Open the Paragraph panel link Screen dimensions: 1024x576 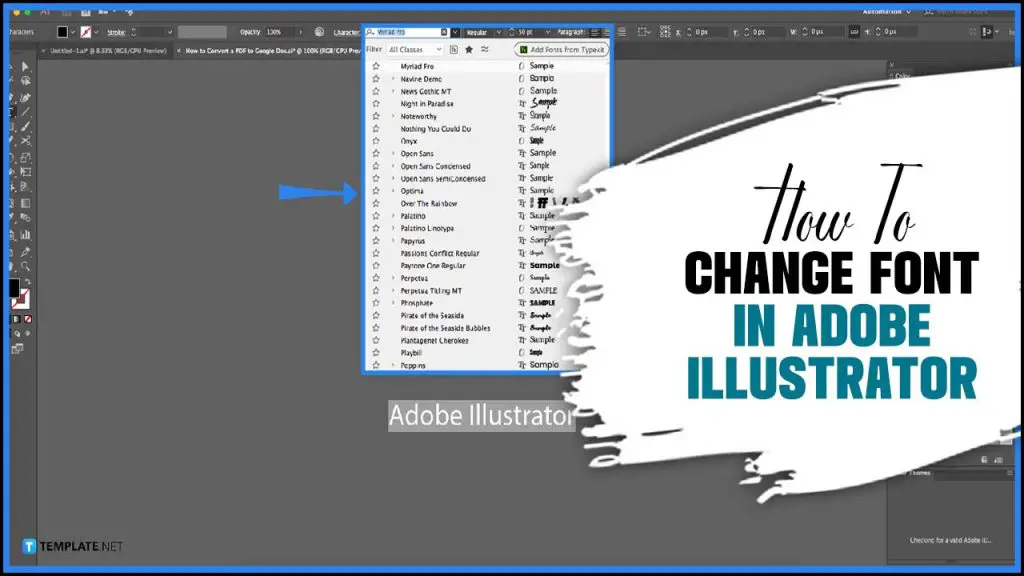coord(570,32)
